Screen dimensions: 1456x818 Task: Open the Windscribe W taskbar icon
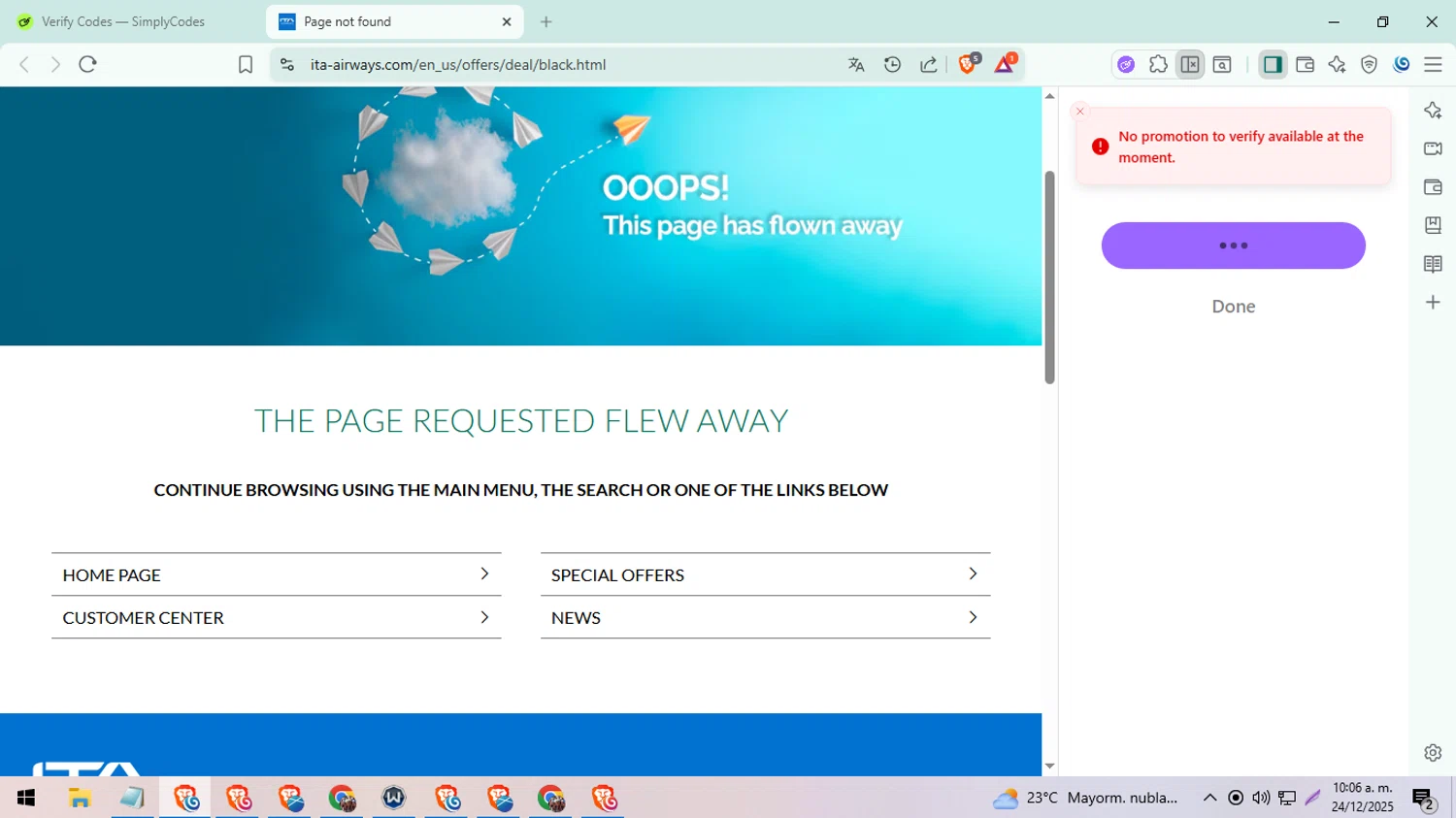[x=394, y=798]
